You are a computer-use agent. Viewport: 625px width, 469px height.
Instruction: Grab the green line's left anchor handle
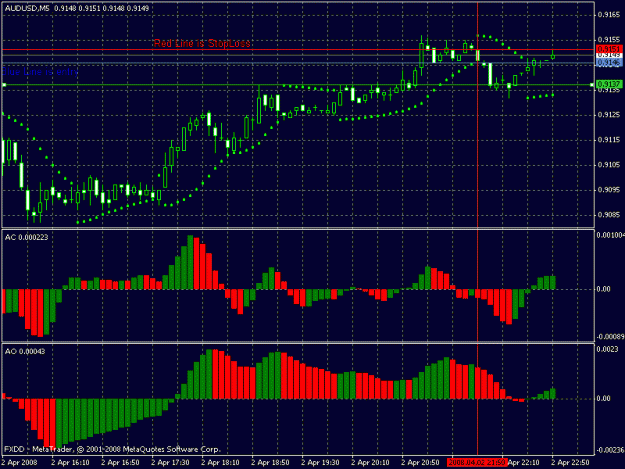(x=4, y=85)
